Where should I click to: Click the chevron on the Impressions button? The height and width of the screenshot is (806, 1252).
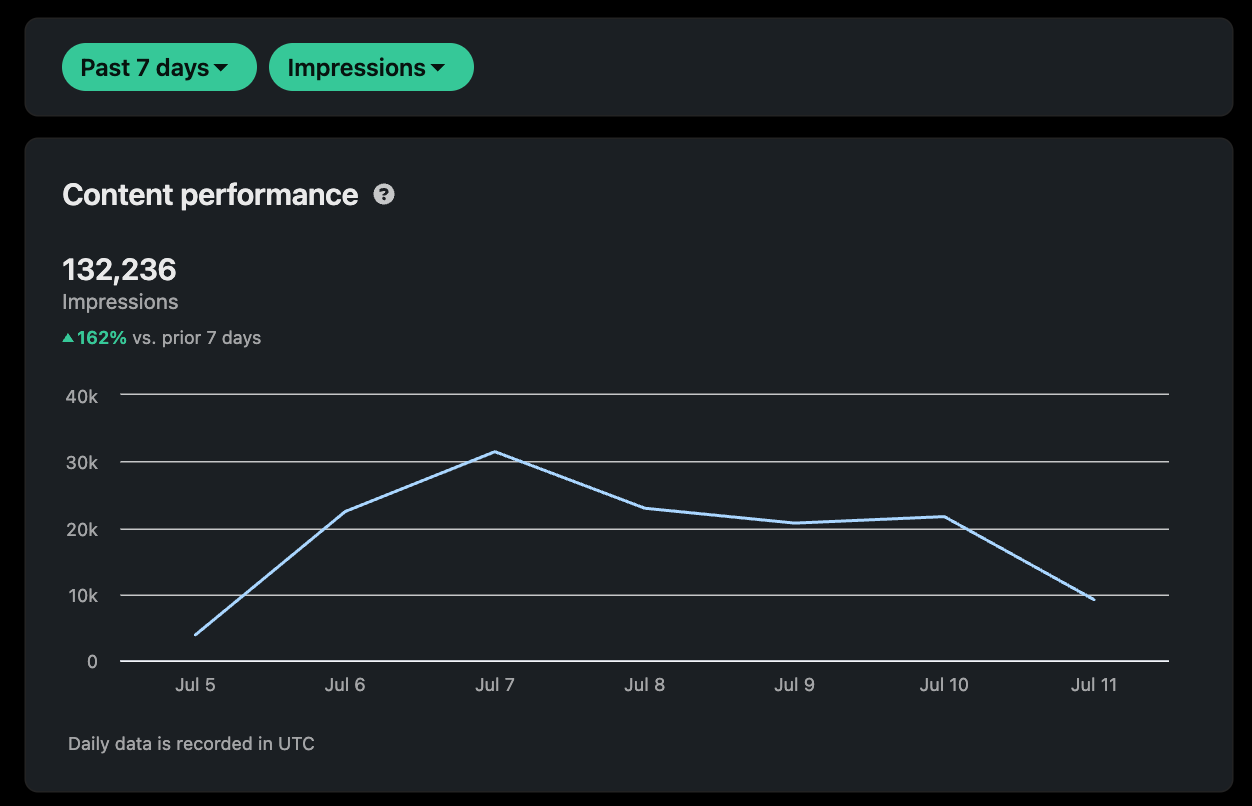tap(440, 67)
